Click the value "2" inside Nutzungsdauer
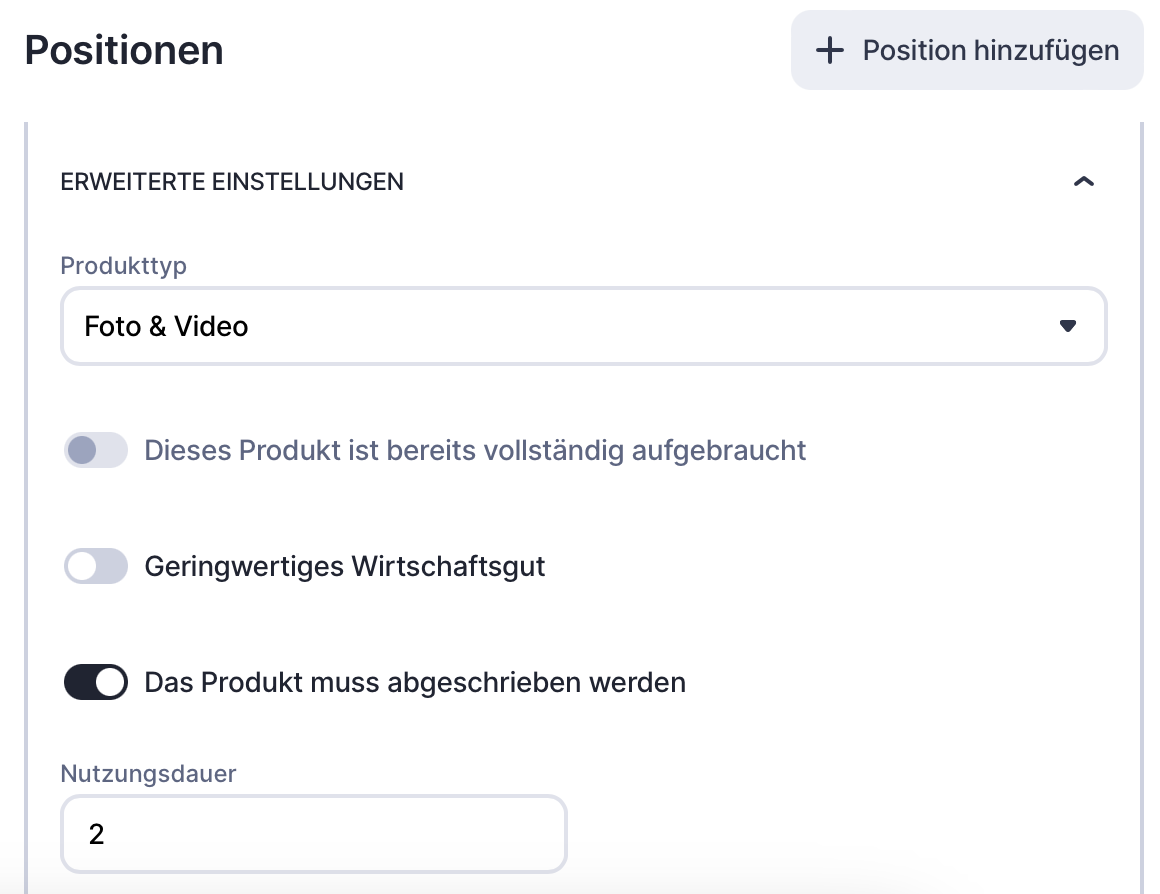Viewport: 1160px width, 894px height. tap(97, 834)
